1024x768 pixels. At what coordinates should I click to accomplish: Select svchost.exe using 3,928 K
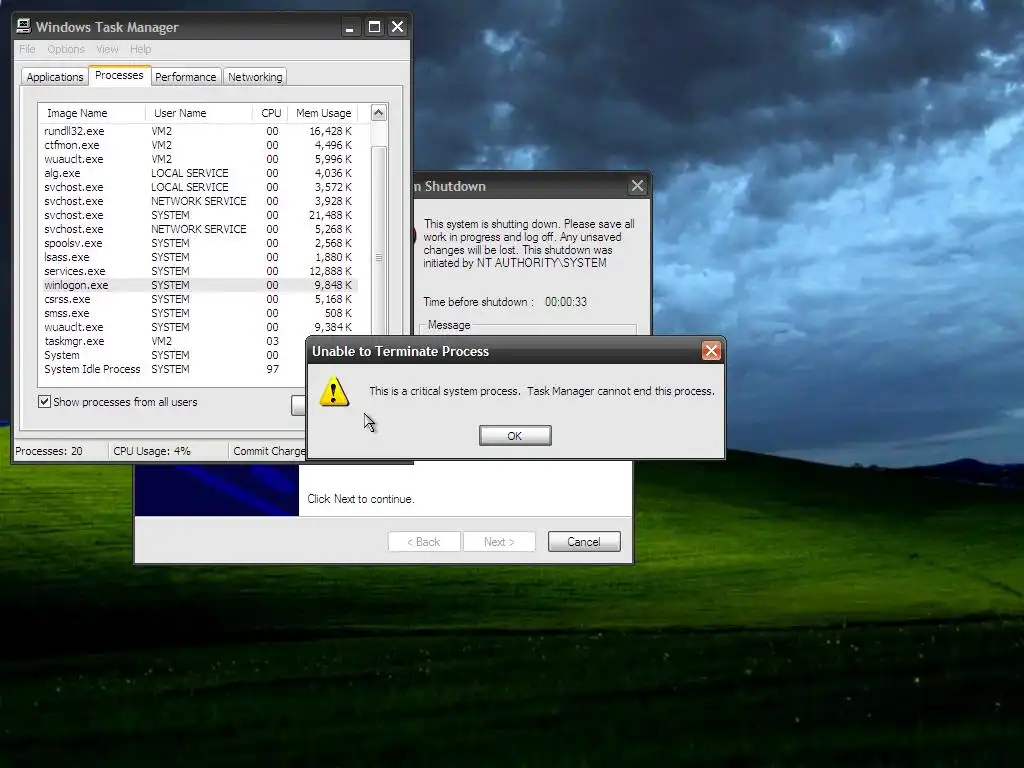click(199, 201)
